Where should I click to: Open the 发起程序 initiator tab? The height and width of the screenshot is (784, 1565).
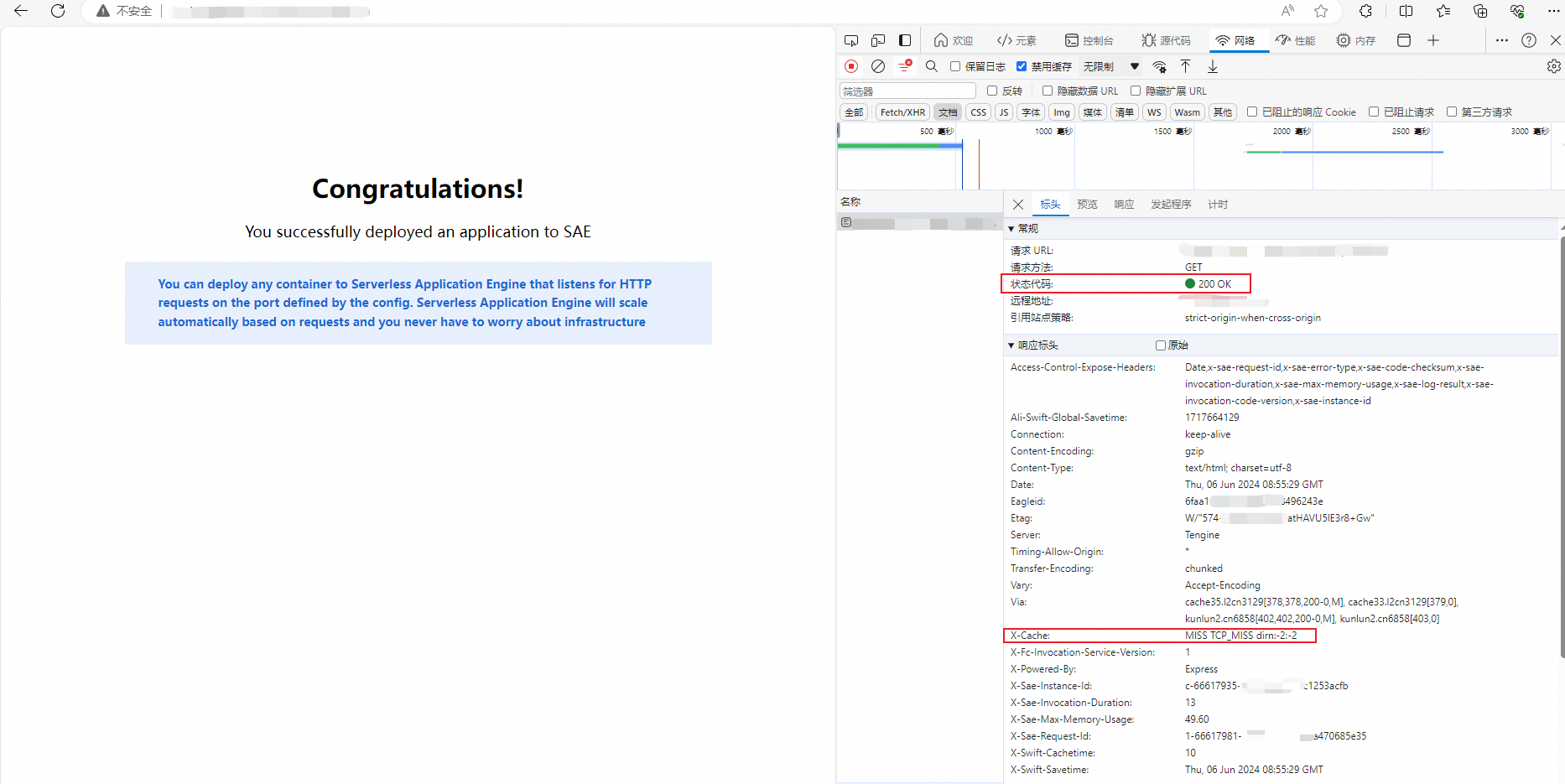pos(1171,205)
